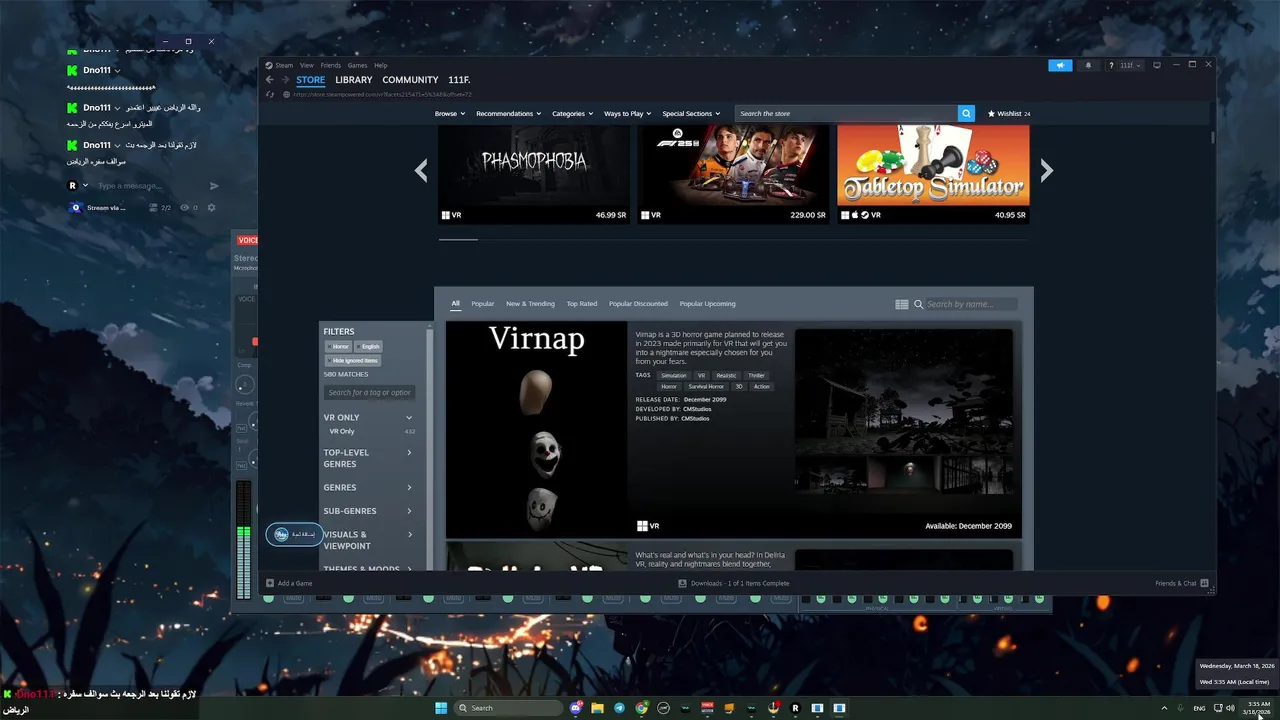Viewport: 1280px width, 720px height.
Task: Show the next carousel games arrow
Action: [x=1046, y=171]
